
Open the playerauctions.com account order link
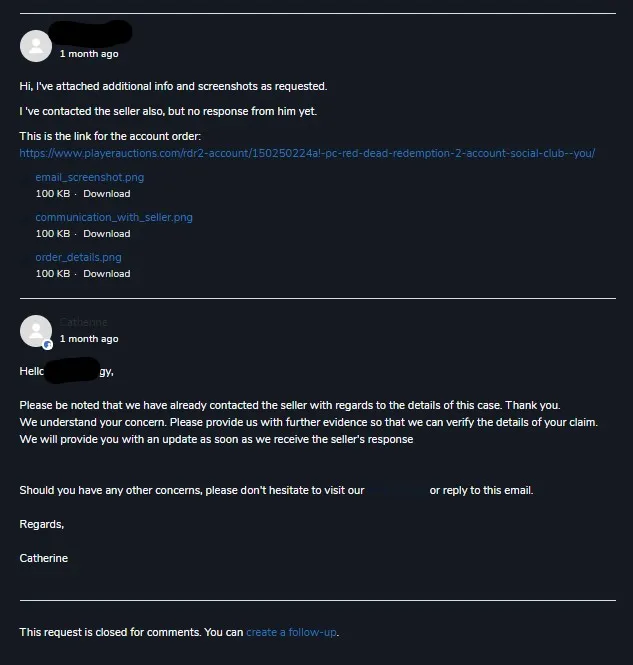click(x=307, y=153)
